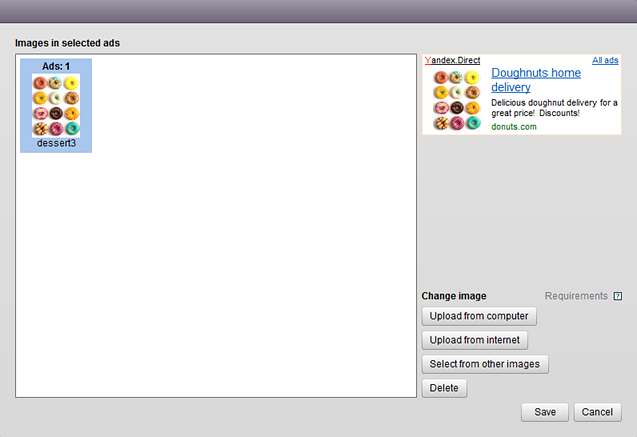Click the Change image heading
This screenshot has width=637, height=437.
(x=454, y=296)
